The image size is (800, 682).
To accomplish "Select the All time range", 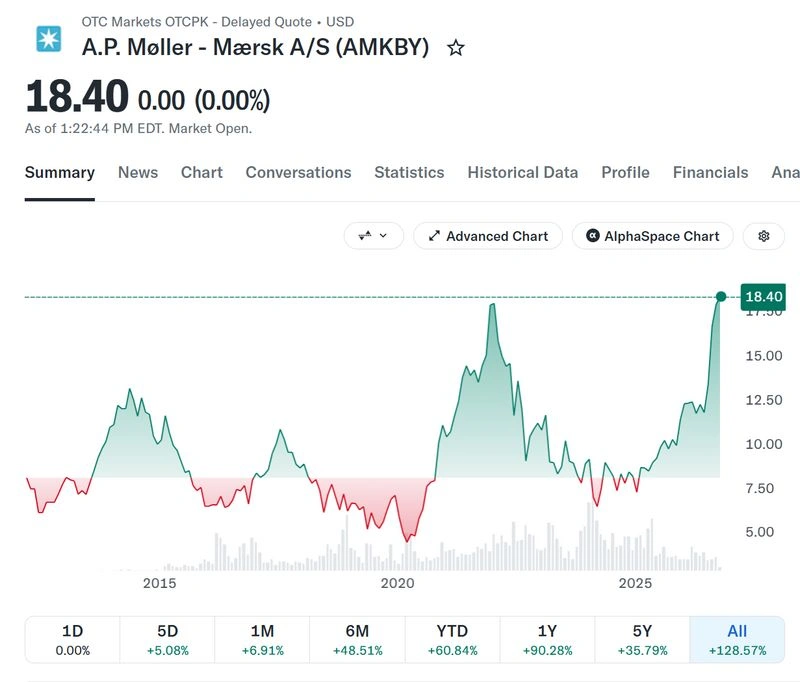I will 737,640.
